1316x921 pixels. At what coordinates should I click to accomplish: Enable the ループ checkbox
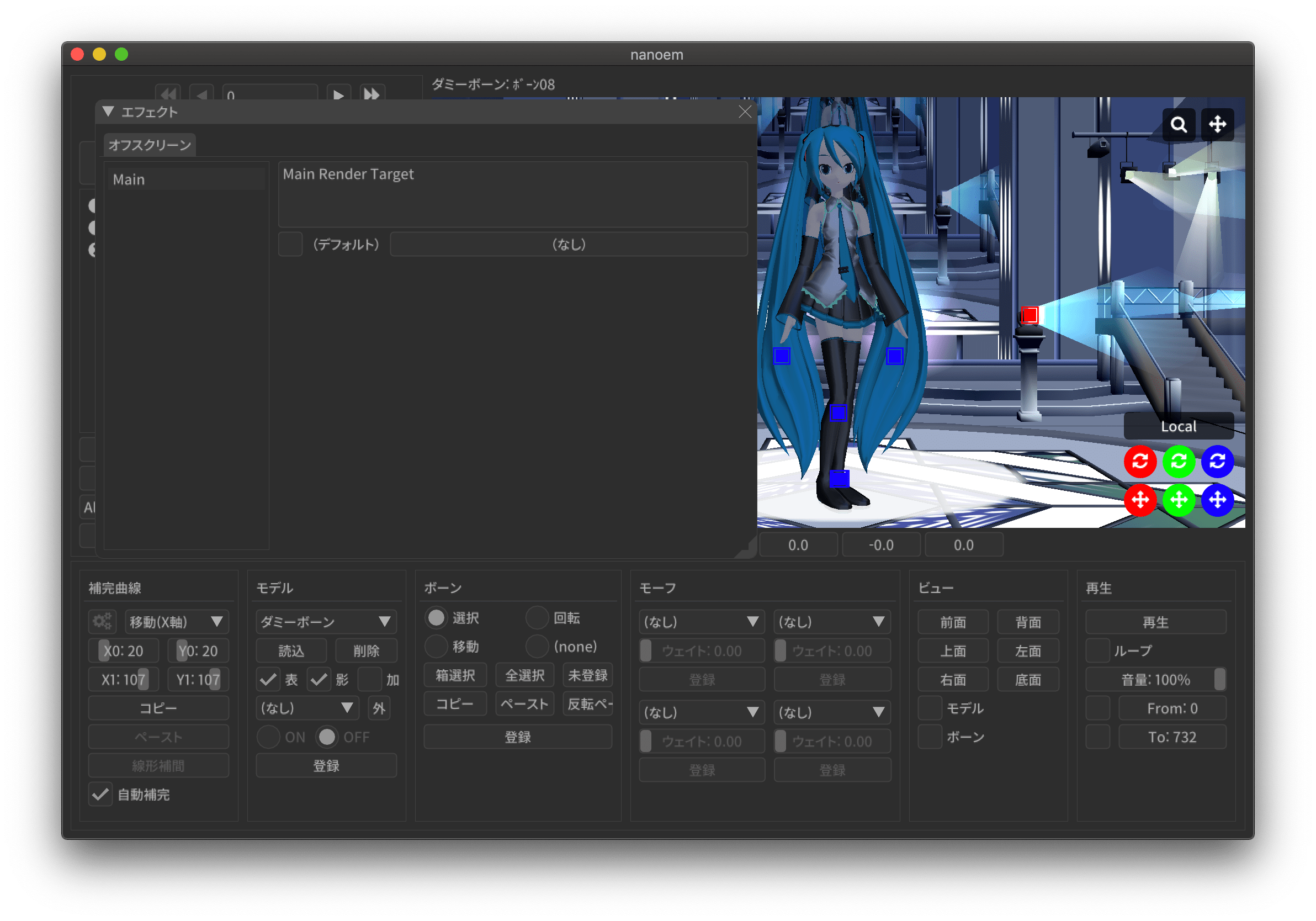coord(1097,651)
